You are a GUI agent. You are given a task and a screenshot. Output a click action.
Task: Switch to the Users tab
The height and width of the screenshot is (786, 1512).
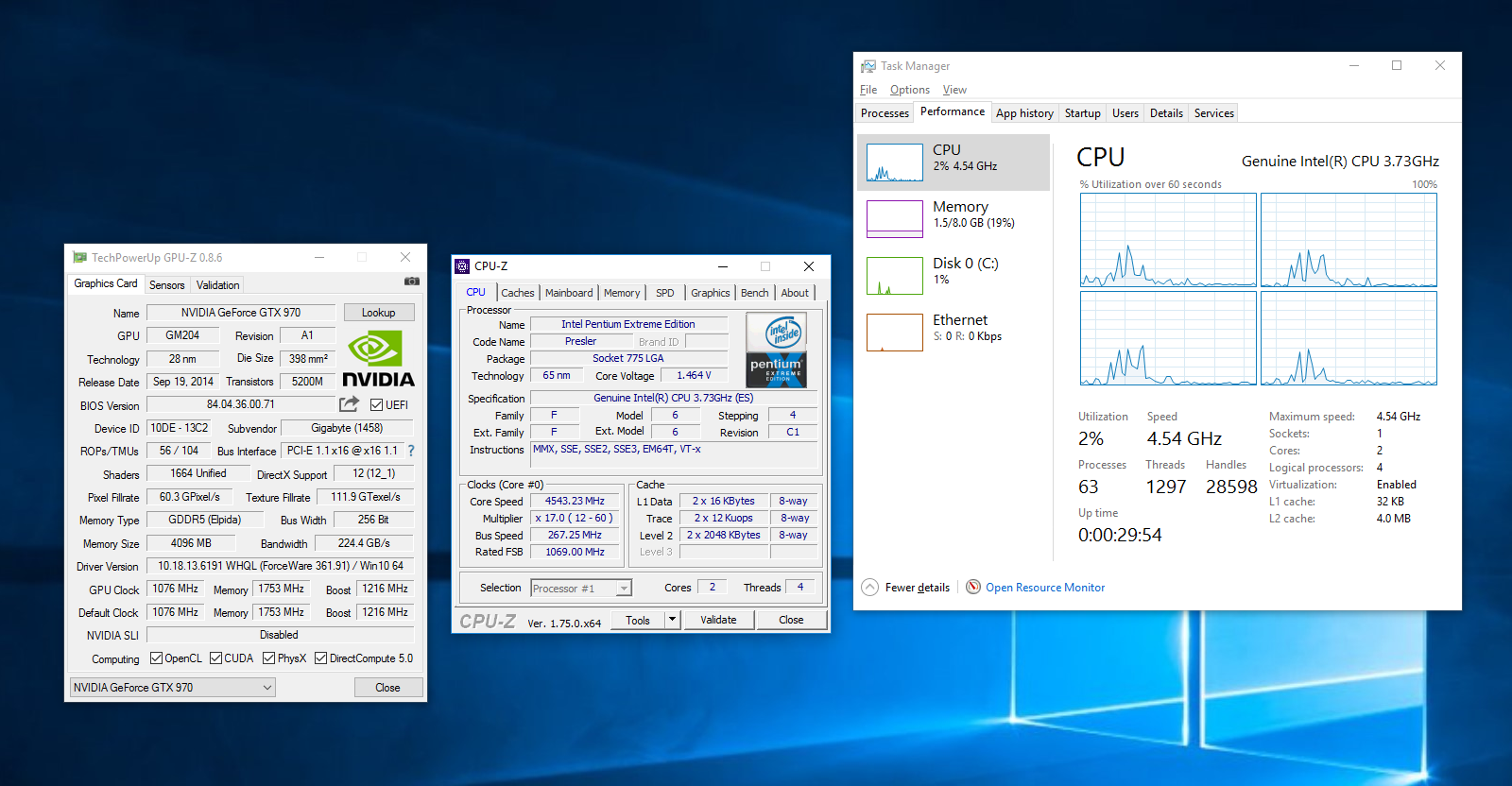(1125, 112)
